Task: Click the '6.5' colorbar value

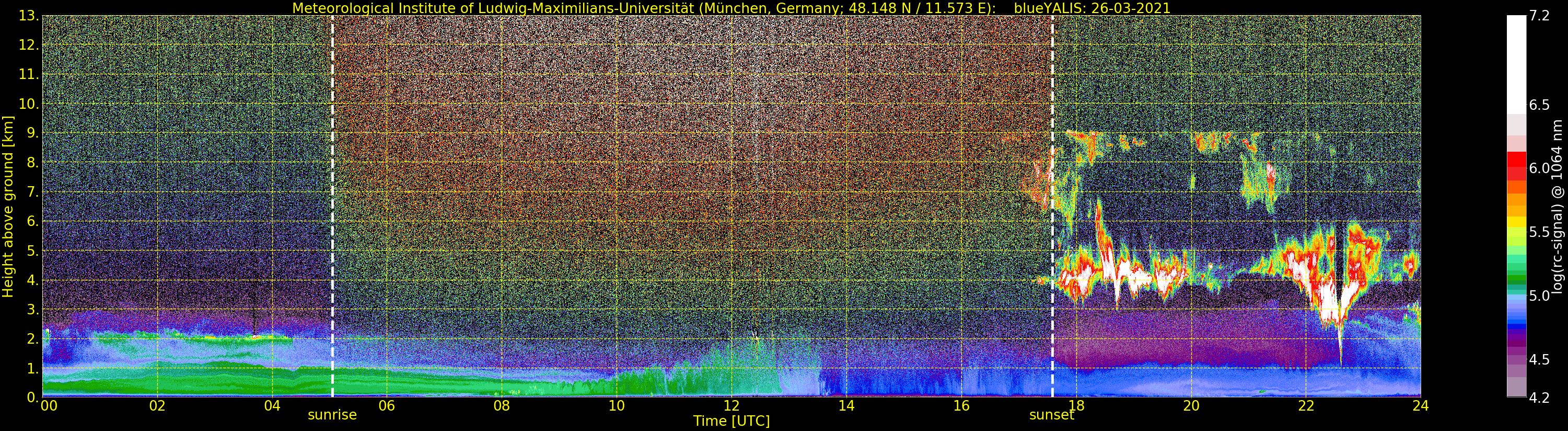Action: pos(1539,105)
